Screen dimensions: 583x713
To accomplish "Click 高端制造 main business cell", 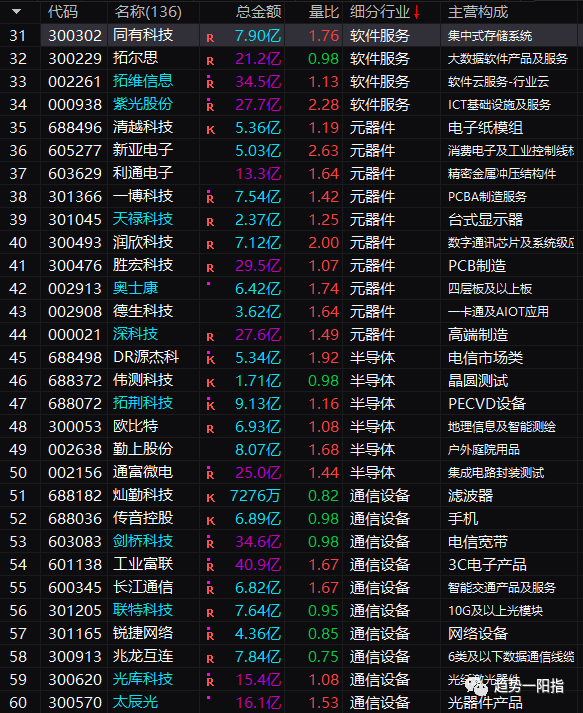I will coord(478,335).
